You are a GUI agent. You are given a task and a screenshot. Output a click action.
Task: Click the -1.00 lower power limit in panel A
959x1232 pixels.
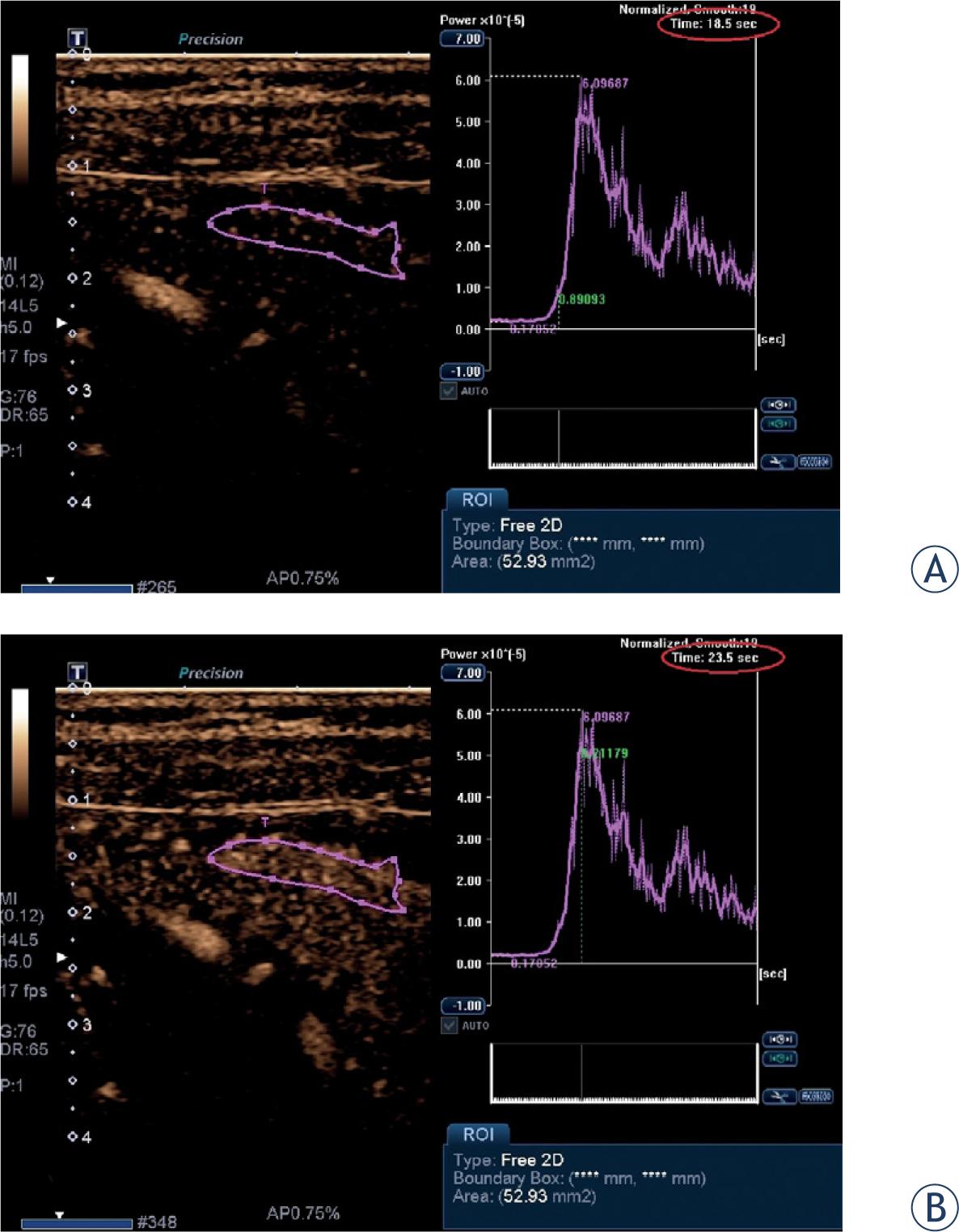tap(462, 372)
